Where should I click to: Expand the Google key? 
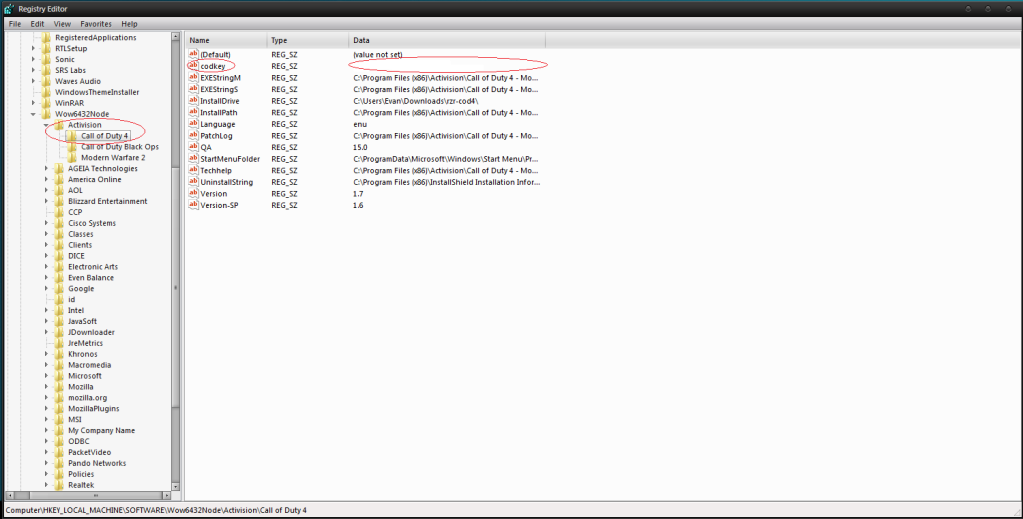coord(46,289)
